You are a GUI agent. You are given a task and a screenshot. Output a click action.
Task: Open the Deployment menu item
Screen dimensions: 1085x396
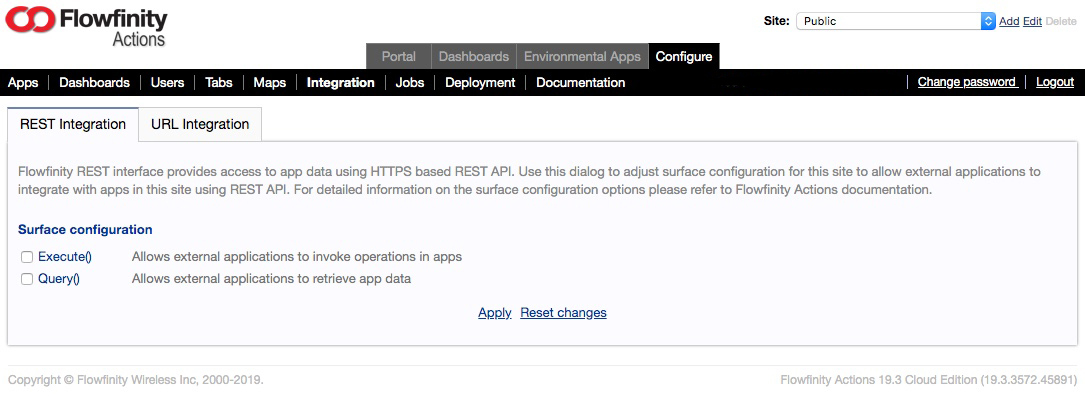pyautogui.click(x=480, y=82)
